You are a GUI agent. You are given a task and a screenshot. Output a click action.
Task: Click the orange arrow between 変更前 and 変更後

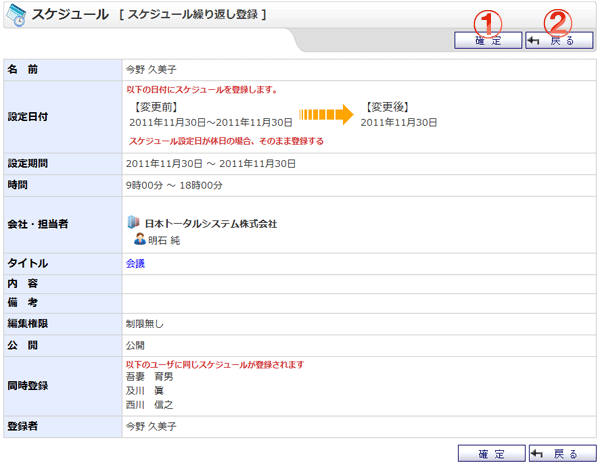(327, 114)
